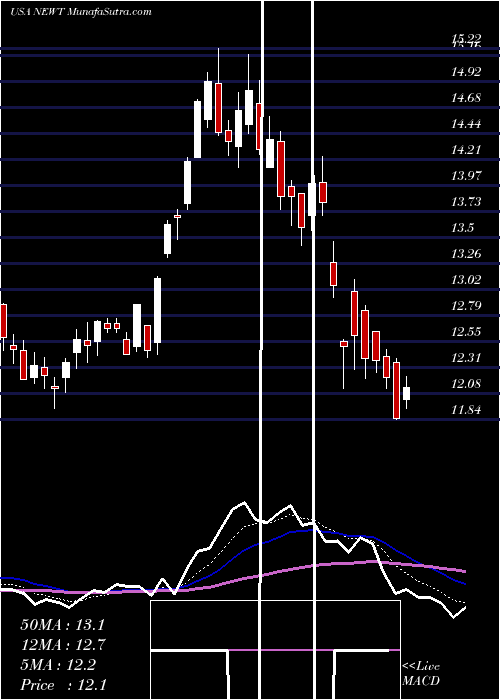Select the 13.26 price label
500x700 pixels.
click(x=466, y=254)
